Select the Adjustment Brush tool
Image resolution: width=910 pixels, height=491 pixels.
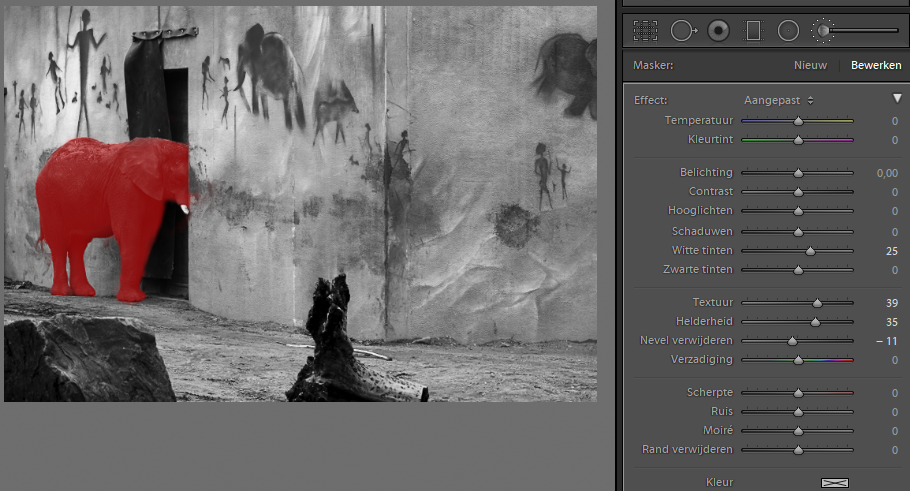tap(824, 31)
